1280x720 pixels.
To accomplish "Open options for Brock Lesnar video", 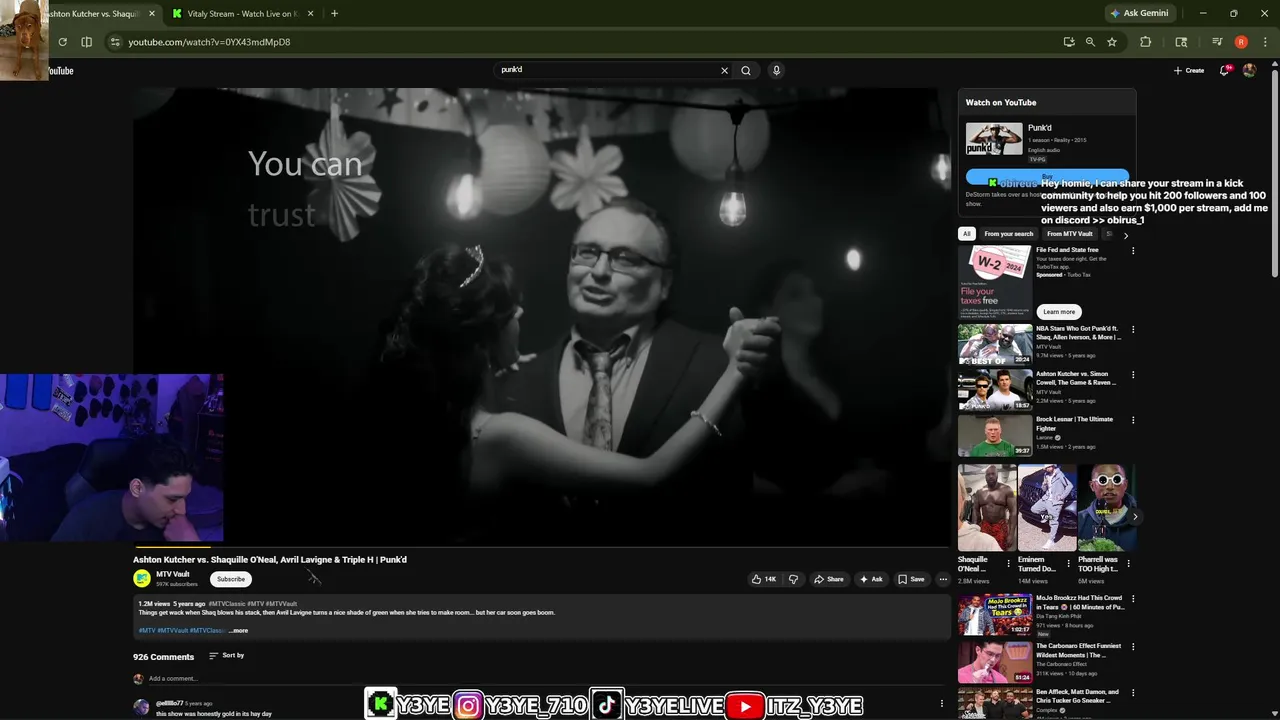I will pos(1133,420).
